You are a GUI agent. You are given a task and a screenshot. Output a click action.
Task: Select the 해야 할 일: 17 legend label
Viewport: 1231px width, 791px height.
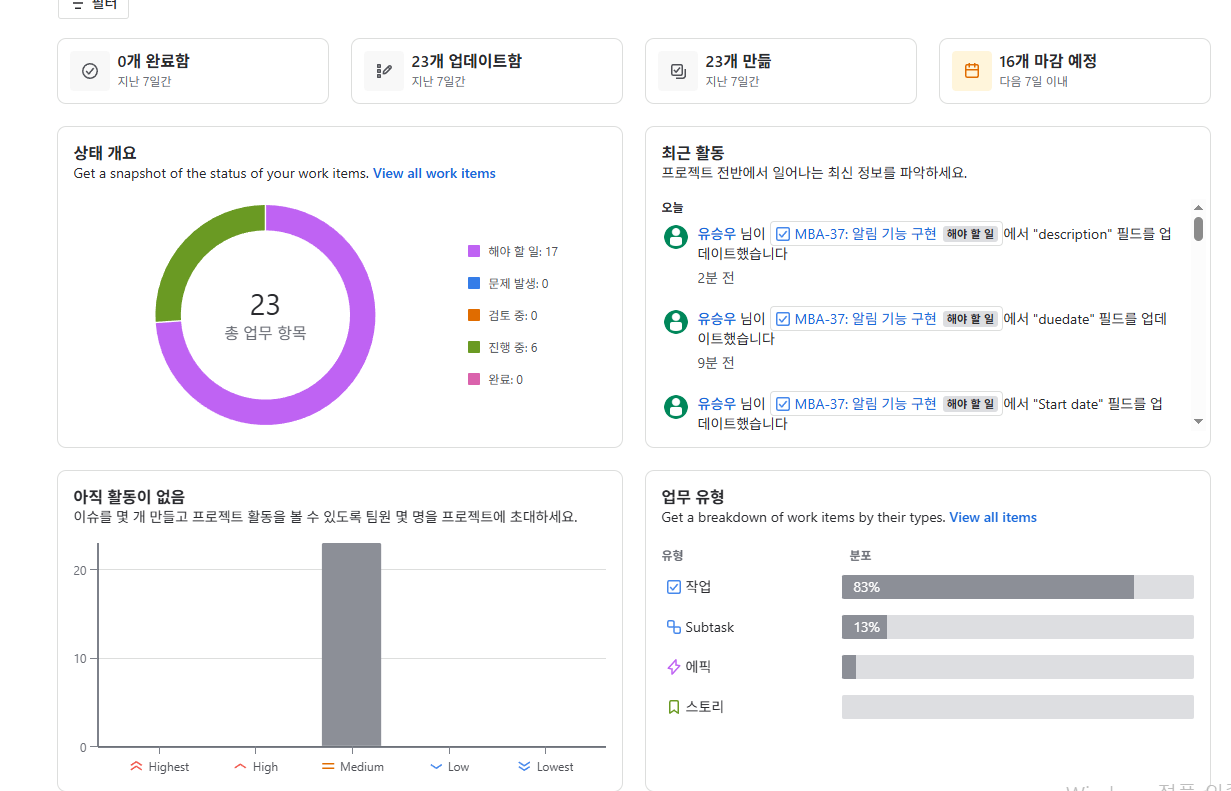(x=523, y=251)
